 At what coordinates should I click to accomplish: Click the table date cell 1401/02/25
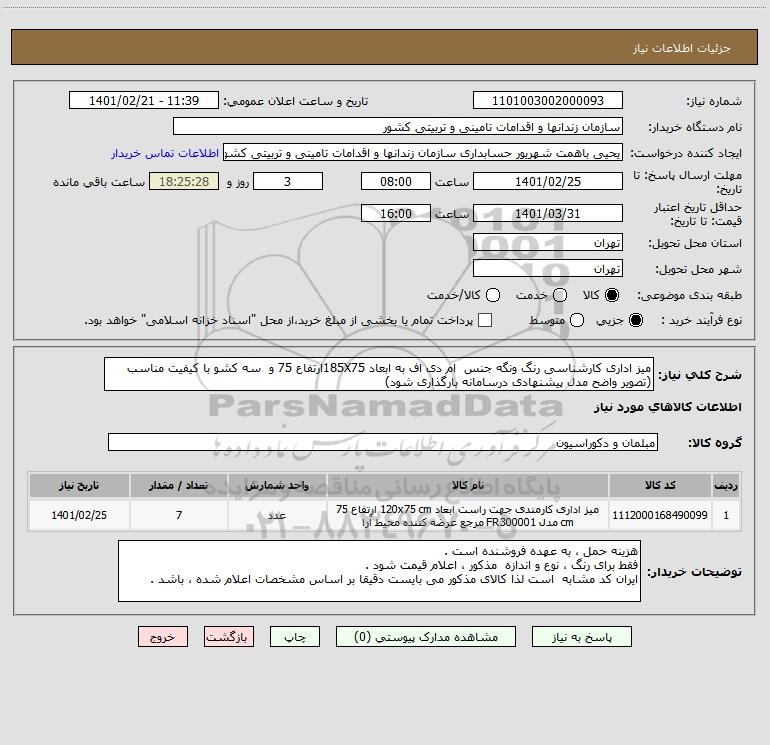click(79, 515)
